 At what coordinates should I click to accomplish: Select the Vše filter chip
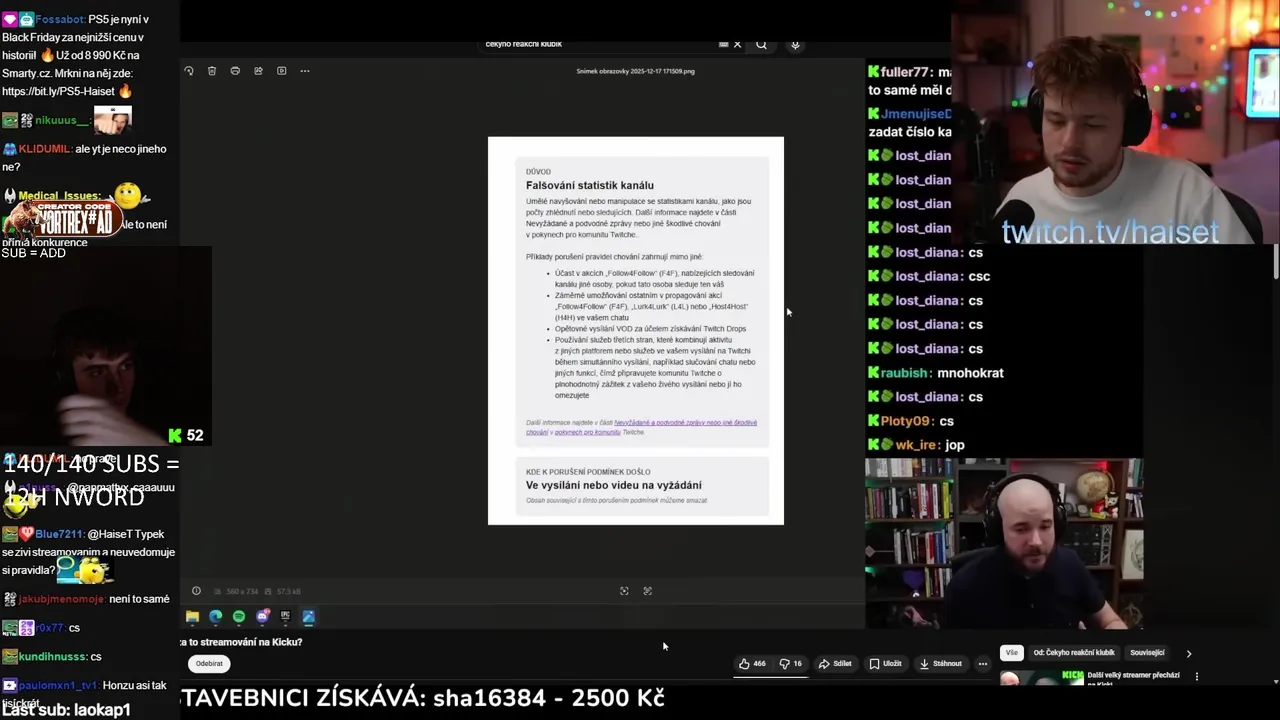click(1011, 653)
